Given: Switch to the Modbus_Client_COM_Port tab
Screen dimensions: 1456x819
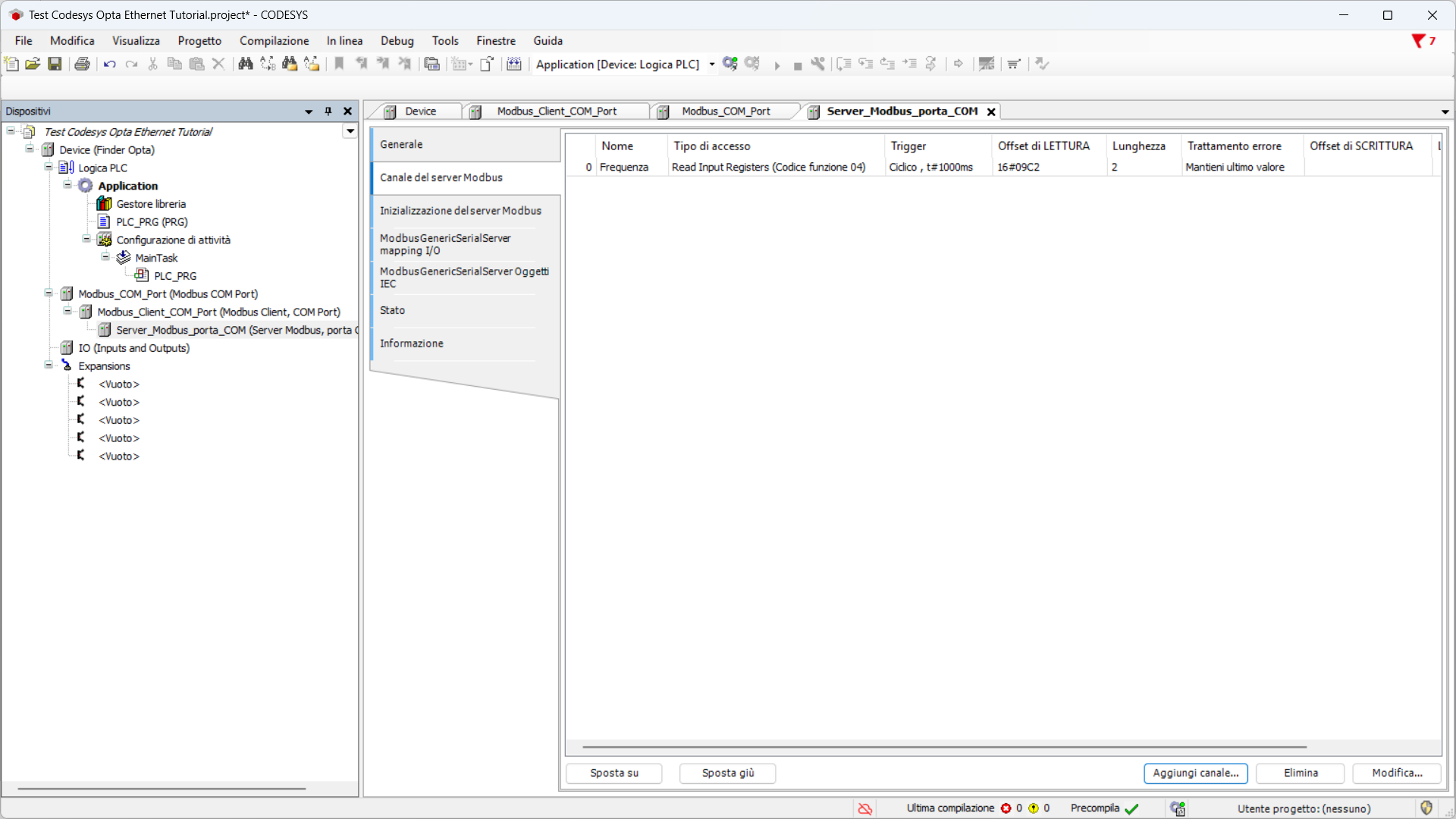Looking at the screenshot, I should click(x=557, y=111).
